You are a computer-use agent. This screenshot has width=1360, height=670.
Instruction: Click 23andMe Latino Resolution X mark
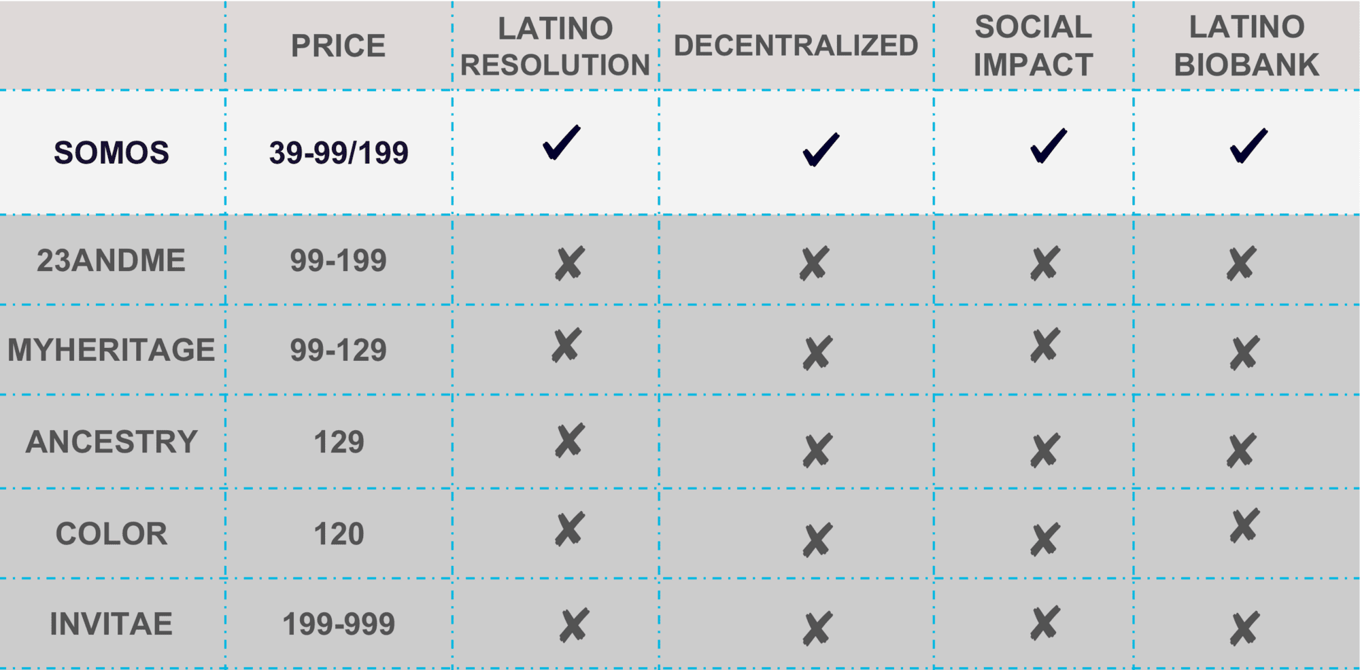(569, 263)
